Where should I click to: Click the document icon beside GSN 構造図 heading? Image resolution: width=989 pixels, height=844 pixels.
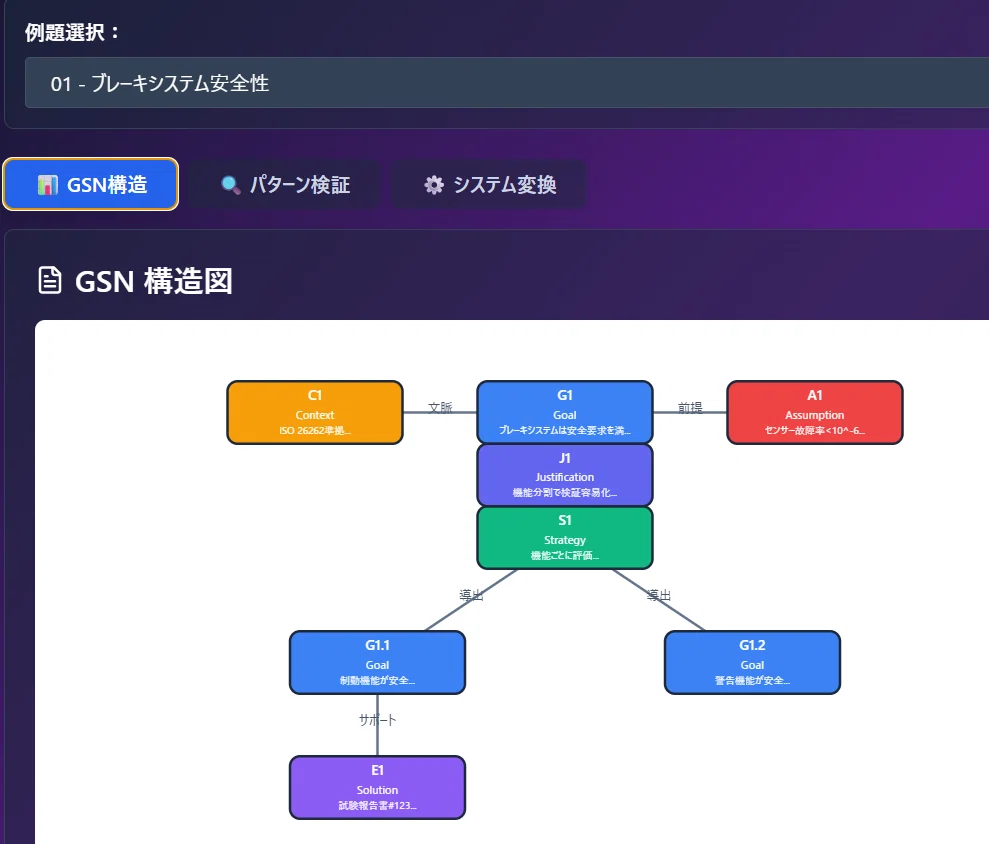click(50, 281)
